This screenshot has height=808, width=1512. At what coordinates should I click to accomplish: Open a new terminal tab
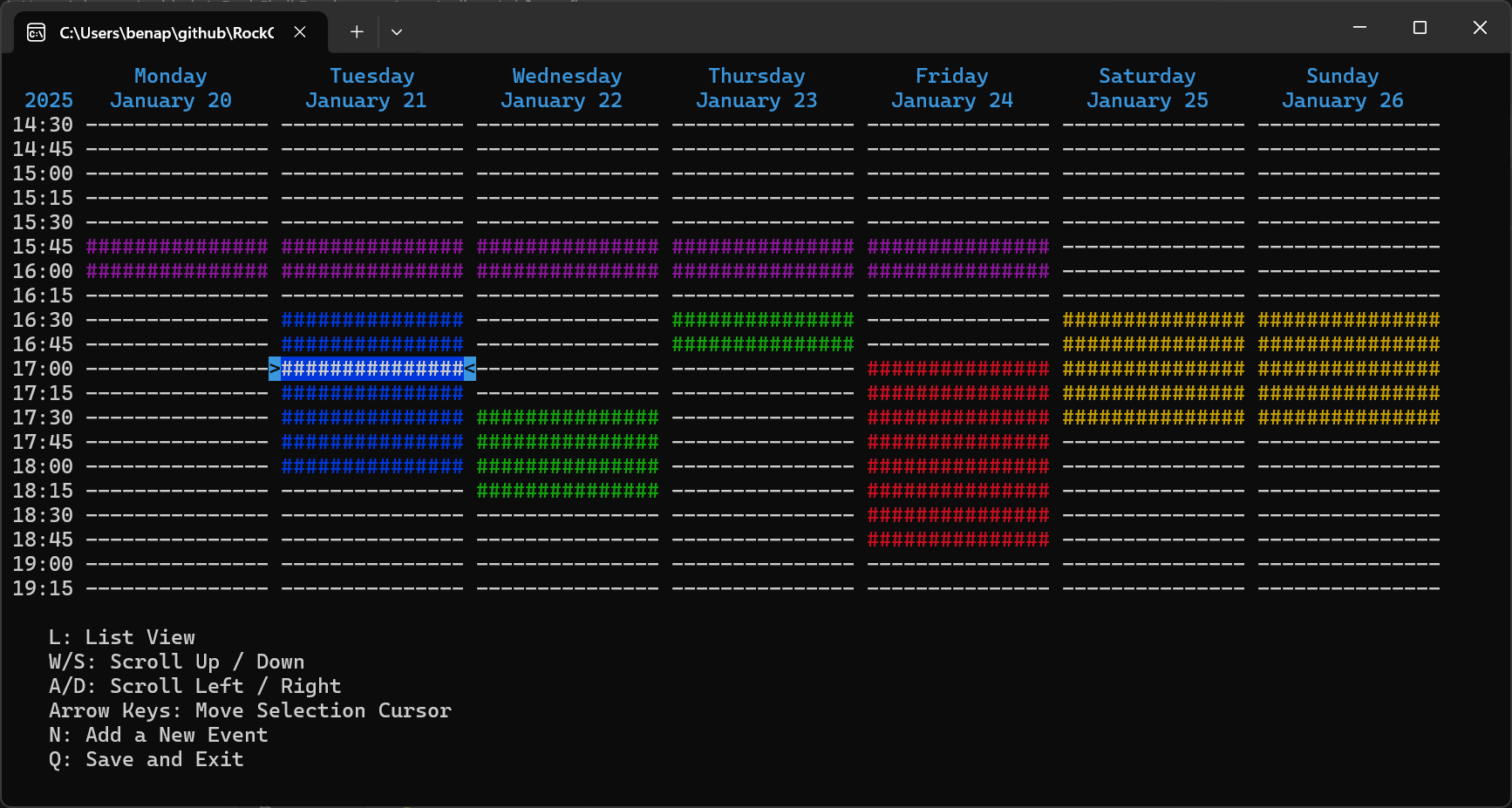coord(357,32)
